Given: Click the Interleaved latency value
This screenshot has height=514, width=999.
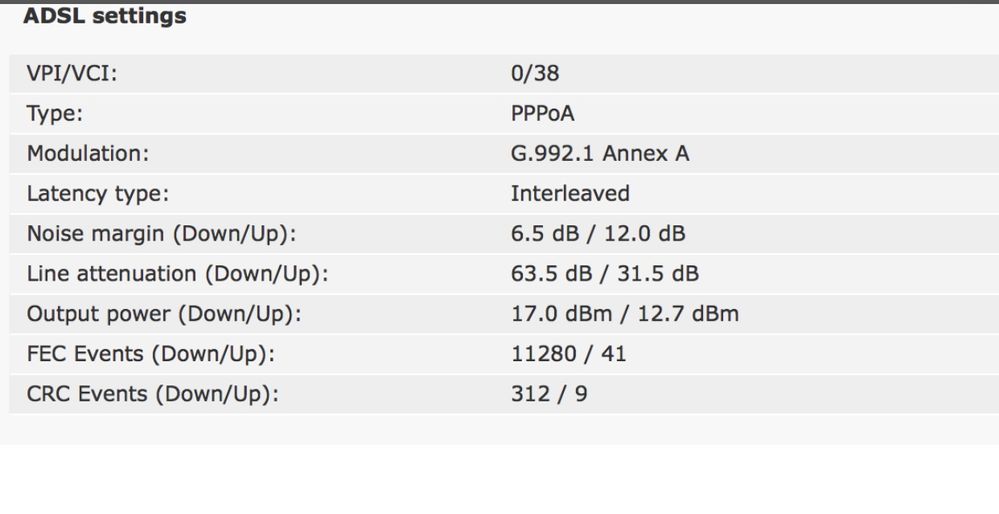Looking at the screenshot, I should tap(570, 194).
